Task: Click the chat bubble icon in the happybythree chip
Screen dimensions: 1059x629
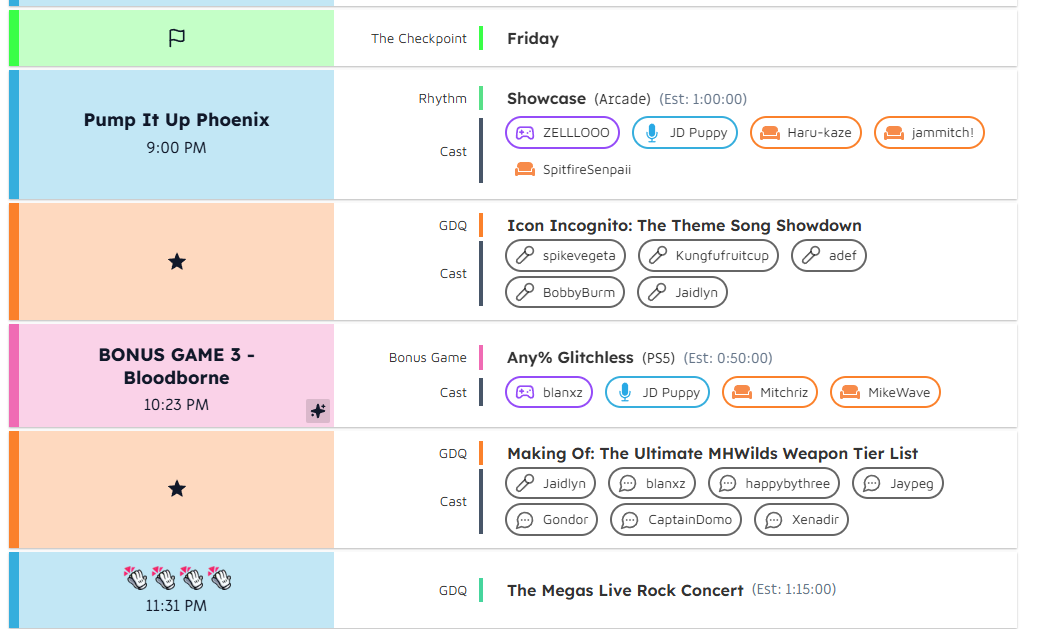Action: pyautogui.click(x=727, y=484)
